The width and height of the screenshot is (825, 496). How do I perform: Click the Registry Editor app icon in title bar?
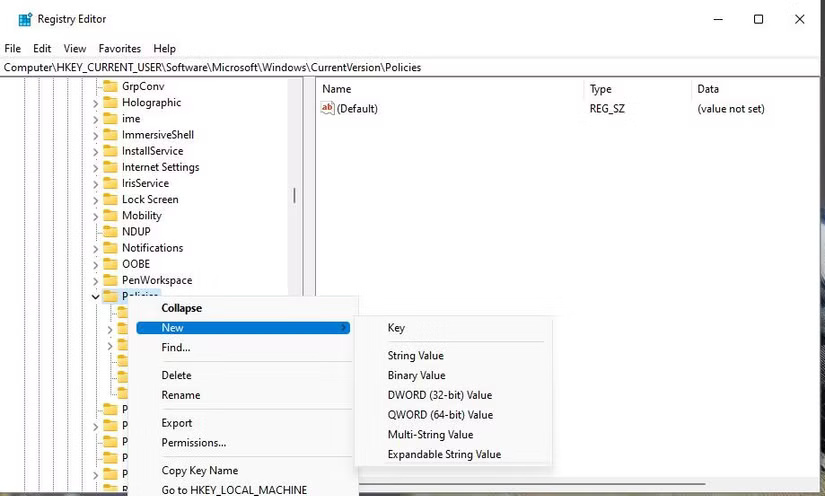click(x=25, y=19)
